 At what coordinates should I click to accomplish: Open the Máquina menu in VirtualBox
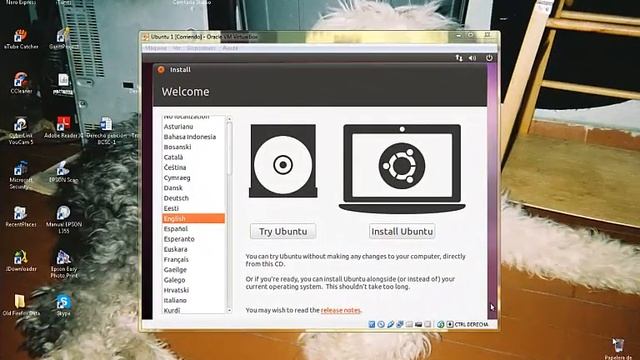point(156,48)
